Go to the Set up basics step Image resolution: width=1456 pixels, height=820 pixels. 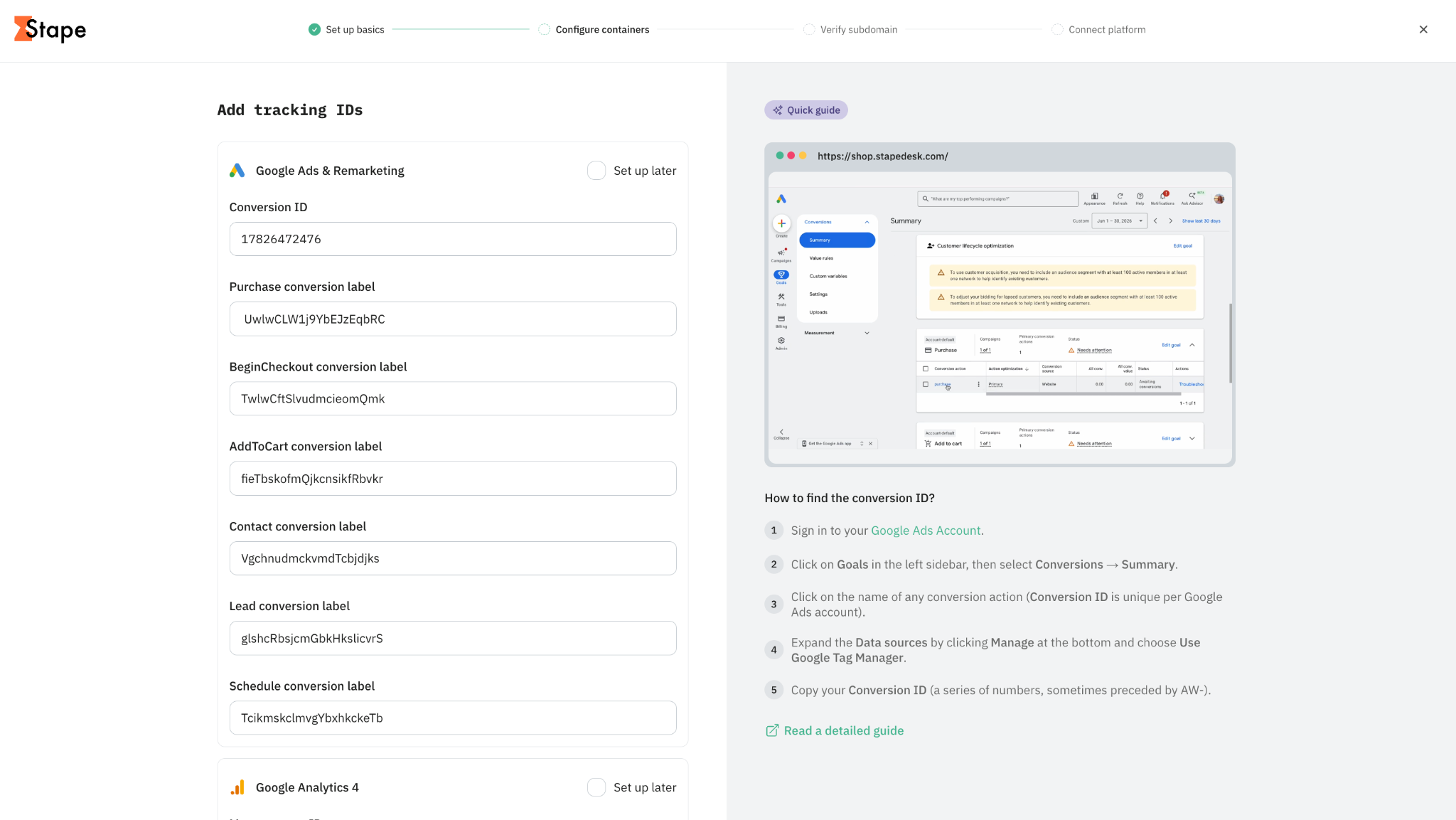[346, 29]
